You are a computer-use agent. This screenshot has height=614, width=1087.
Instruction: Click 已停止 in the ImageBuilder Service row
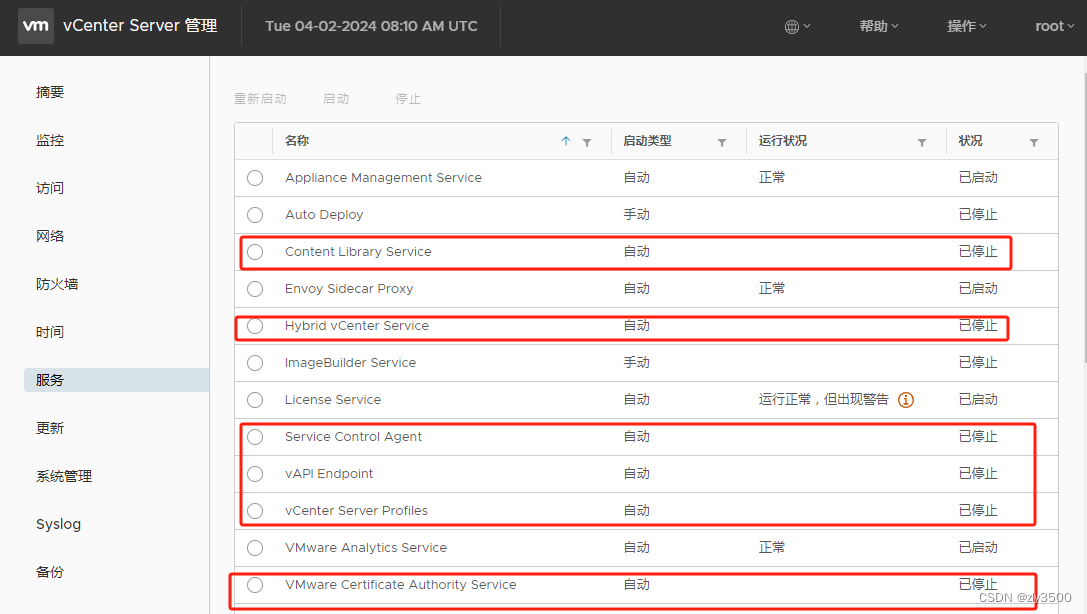point(977,363)
